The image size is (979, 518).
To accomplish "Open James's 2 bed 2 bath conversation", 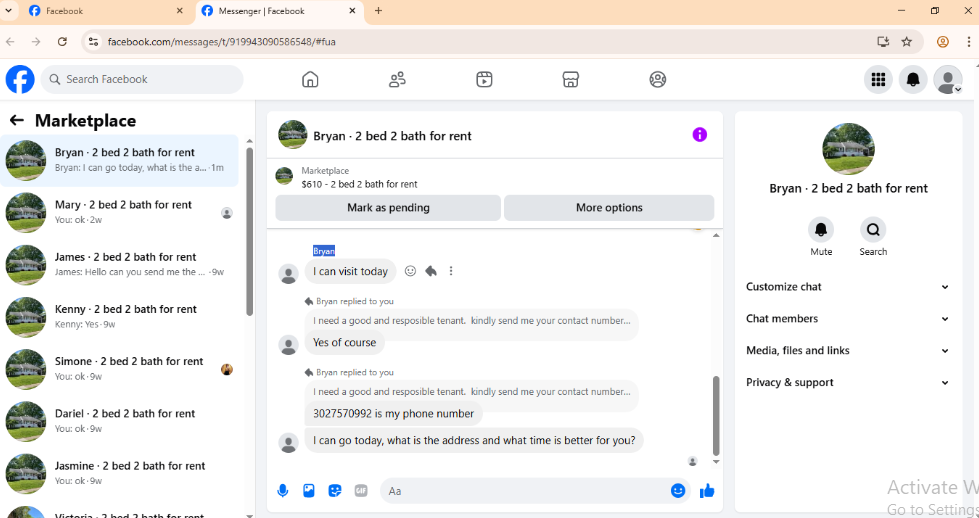I will (x=119, y=265).
